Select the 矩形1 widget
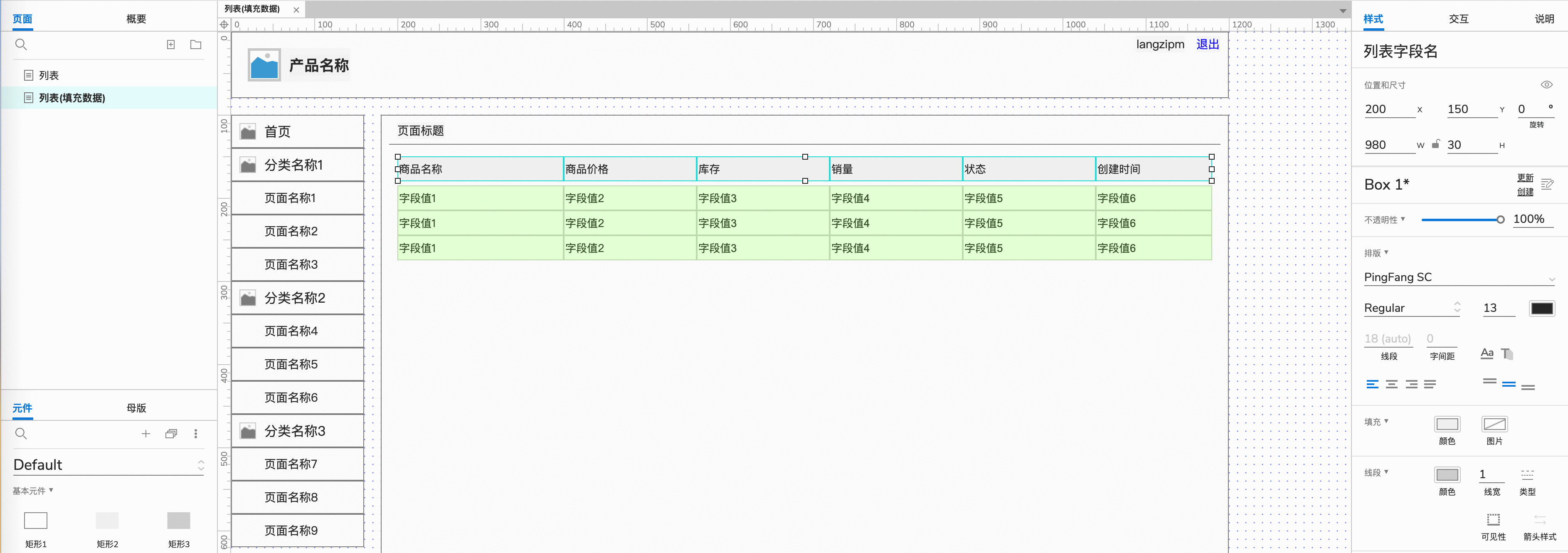The height and width of the screenshot is (553, 1568). [x=36, y=520]
